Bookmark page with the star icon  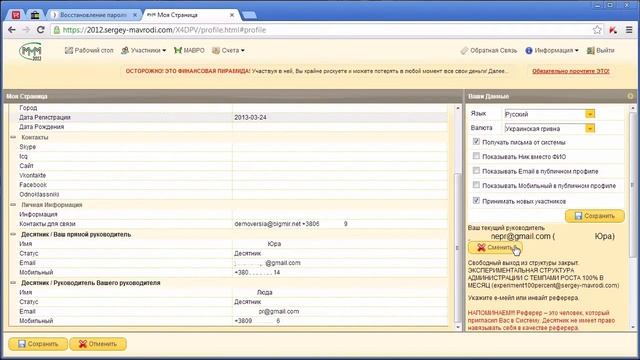point(597,30)
